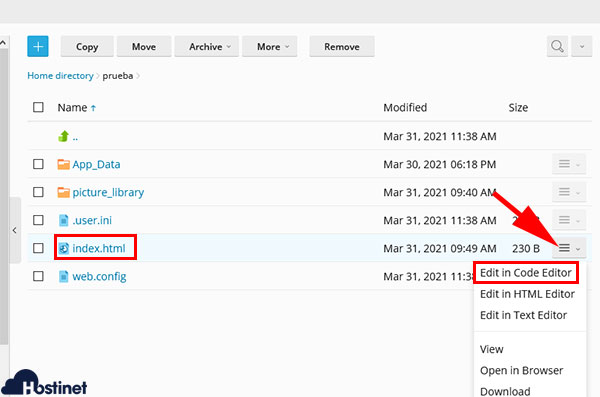Viewport: 600px width, 397px height.
Task: Tick the select-all checkbox in header
Action: coord(38,107)
